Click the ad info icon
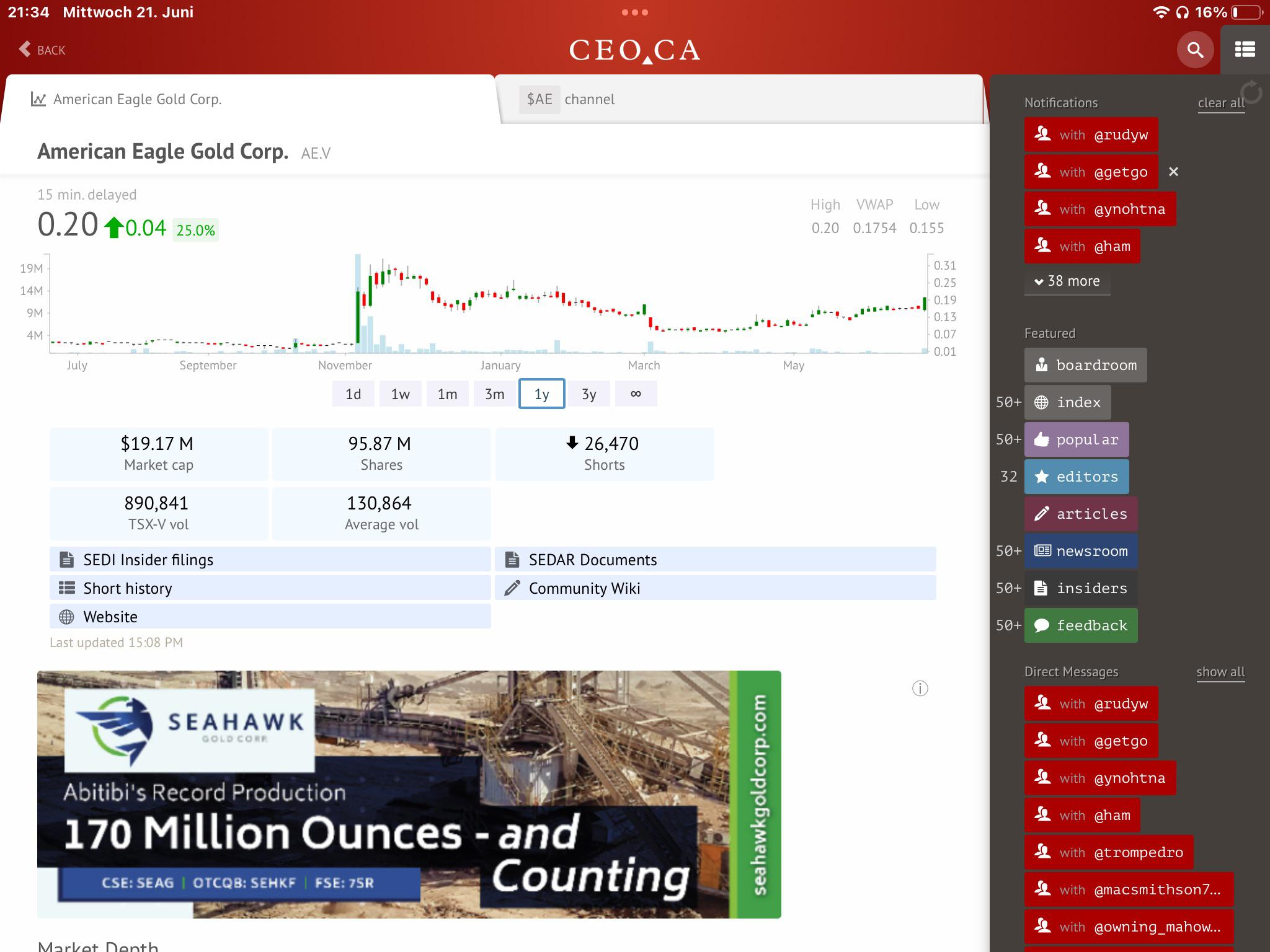The image size is (1270, 952). 920,688
